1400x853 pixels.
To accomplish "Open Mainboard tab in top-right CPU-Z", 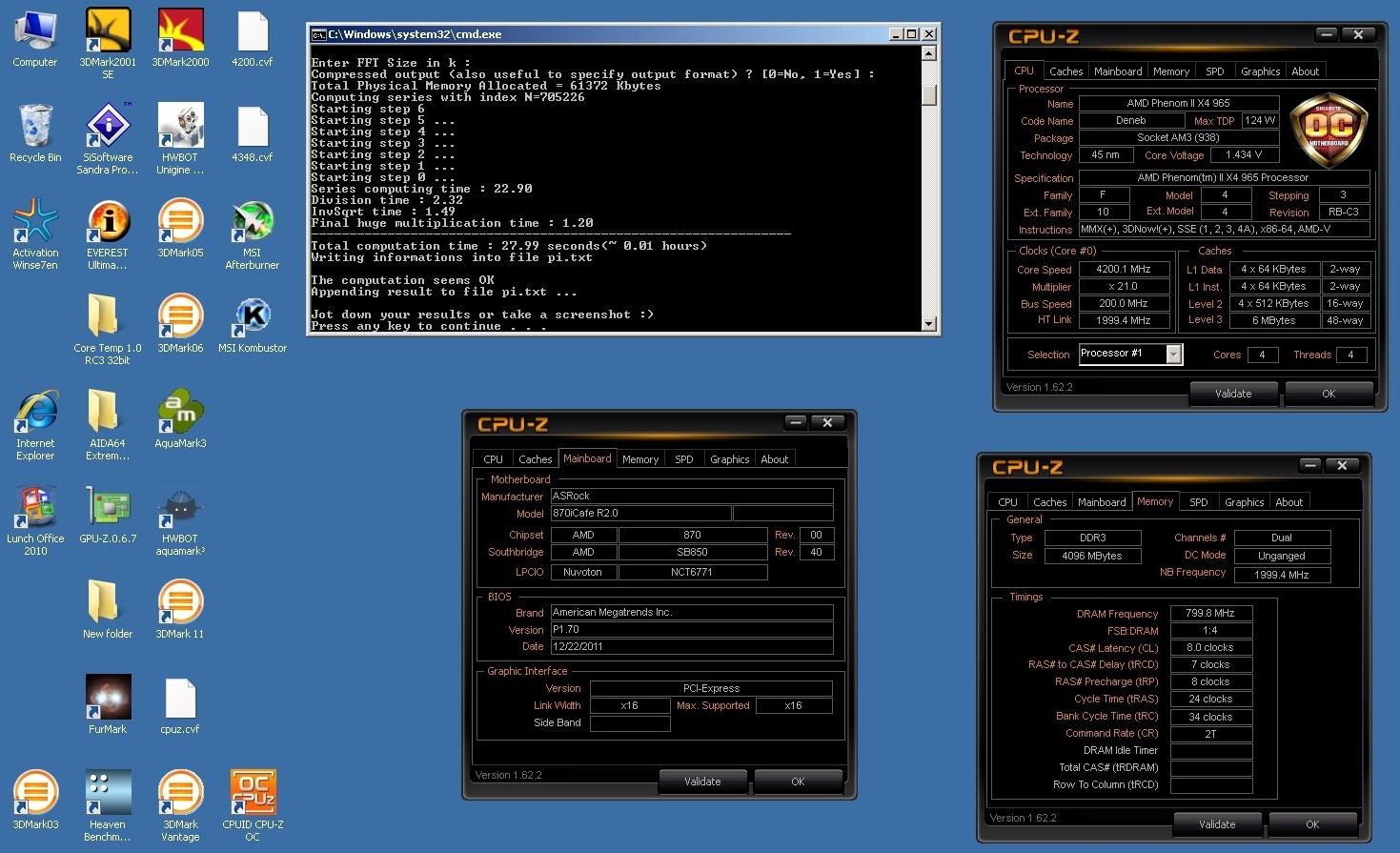I will point(1118,71).
